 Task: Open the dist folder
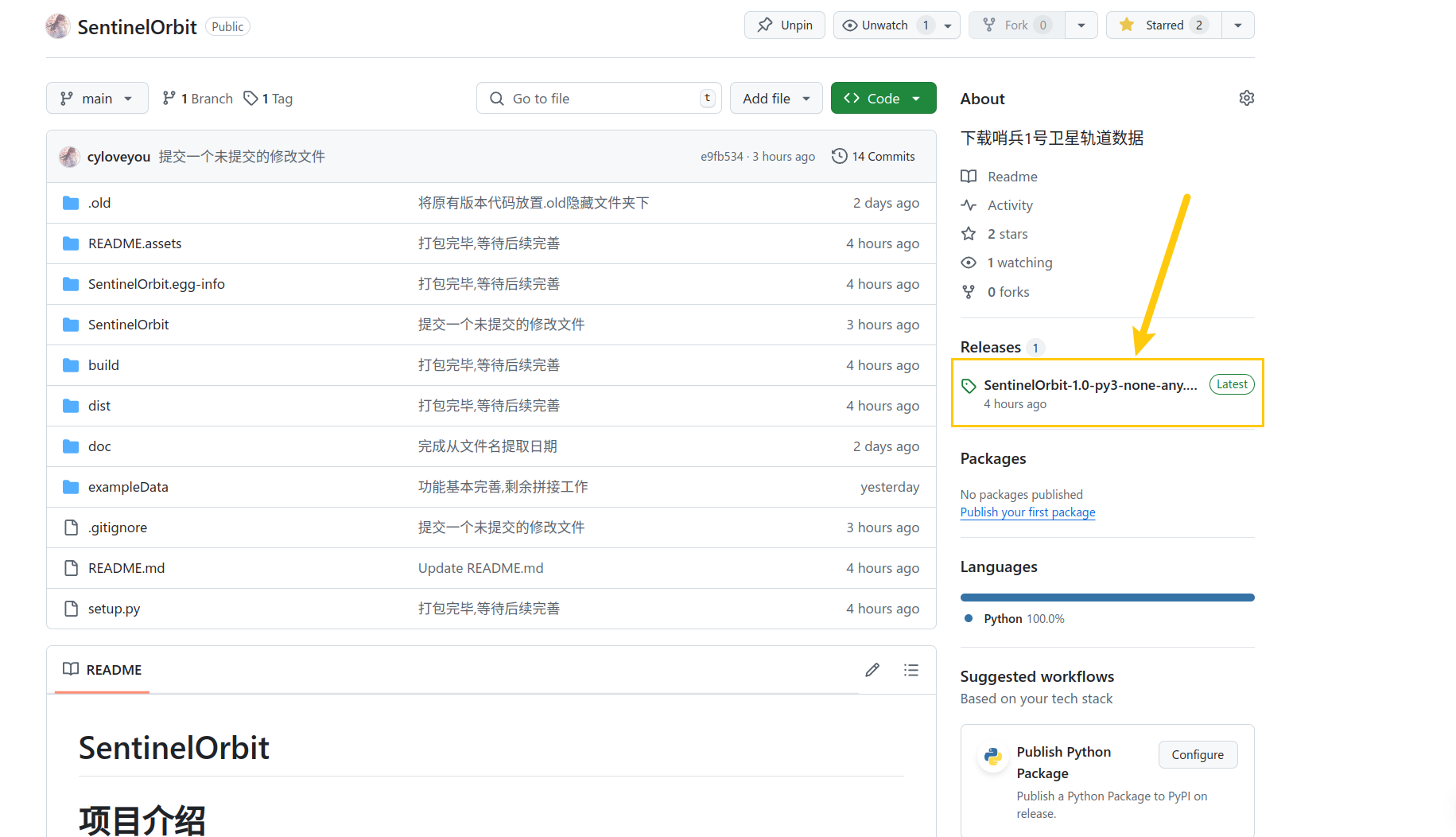99,406
